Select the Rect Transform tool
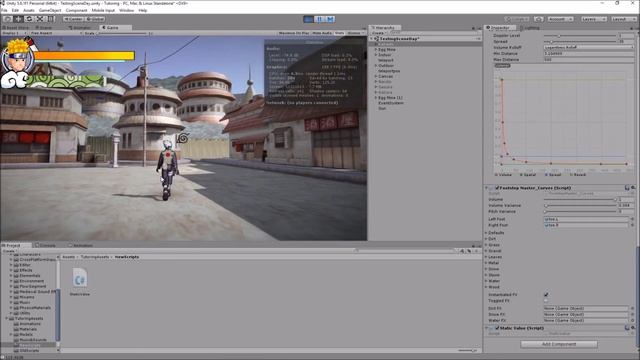Viewport: 640px width, 360px height. point(50,19)
